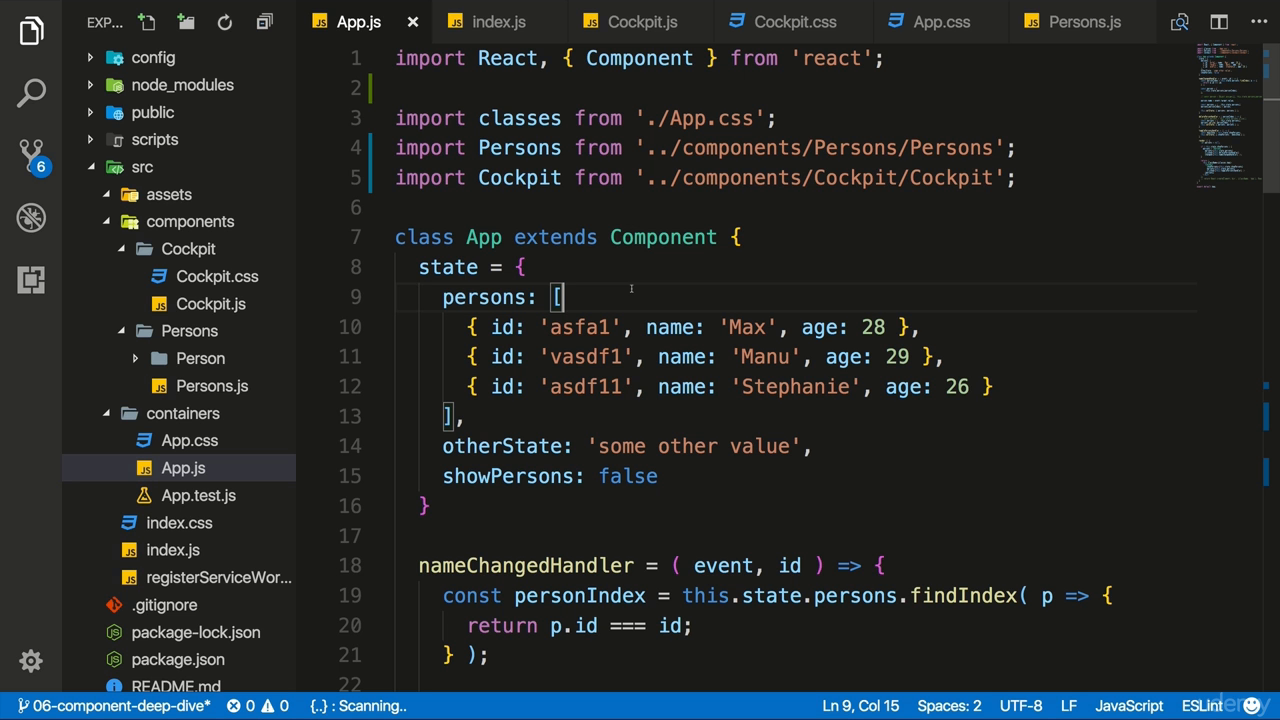Open Cockpit.js from the file tree
This screenshot has height=720, width=1280.
(210, 304)
